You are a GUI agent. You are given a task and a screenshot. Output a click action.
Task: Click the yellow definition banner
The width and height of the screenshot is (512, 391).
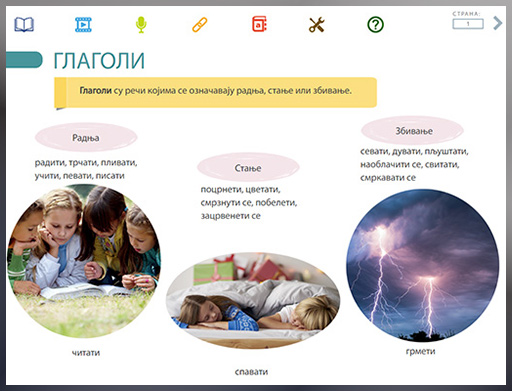coord(215,92)
